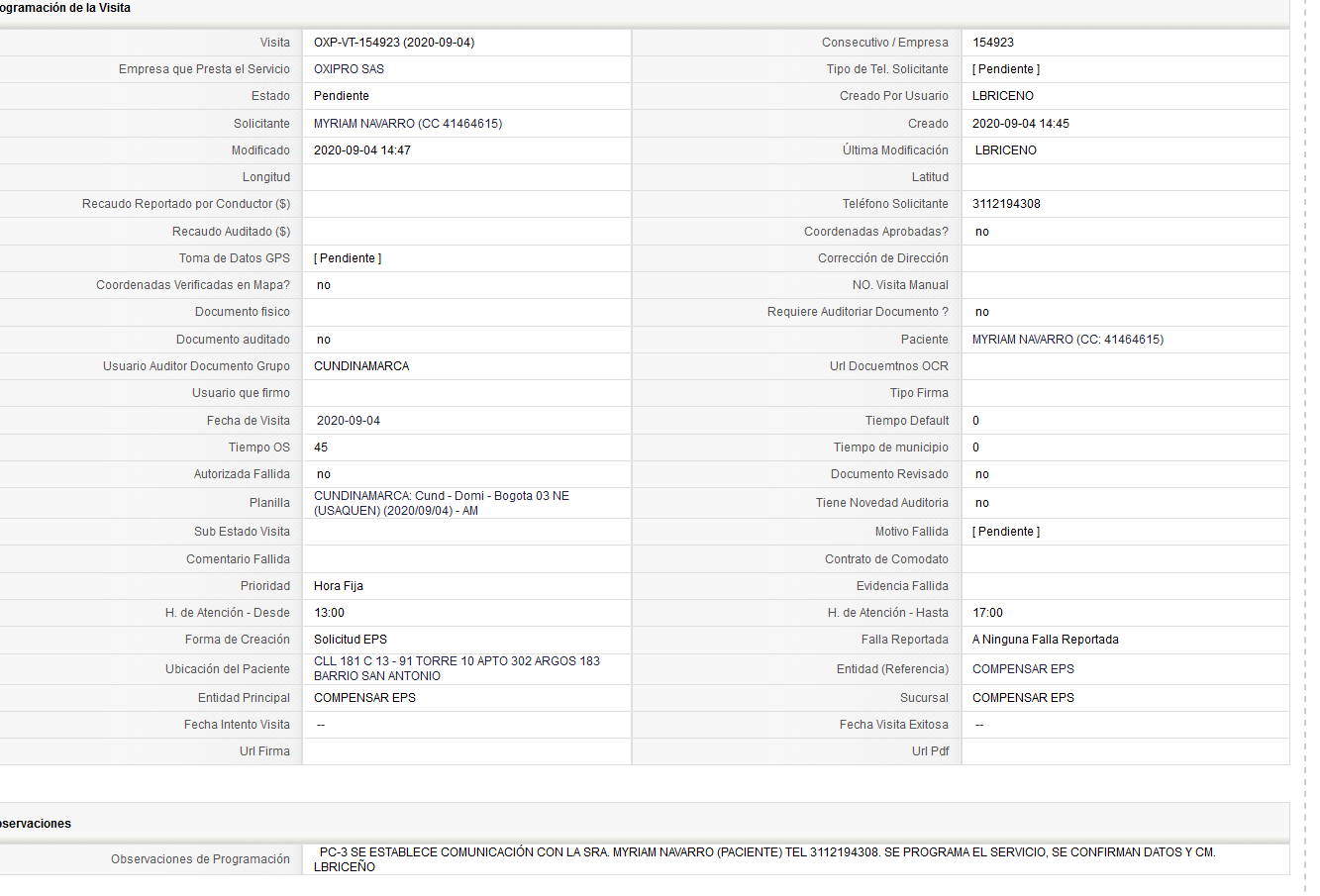Click Requiere Auditoriar Documento ? value no
Viewport: 1320px width, 896px height.
(x=982, y=312)
